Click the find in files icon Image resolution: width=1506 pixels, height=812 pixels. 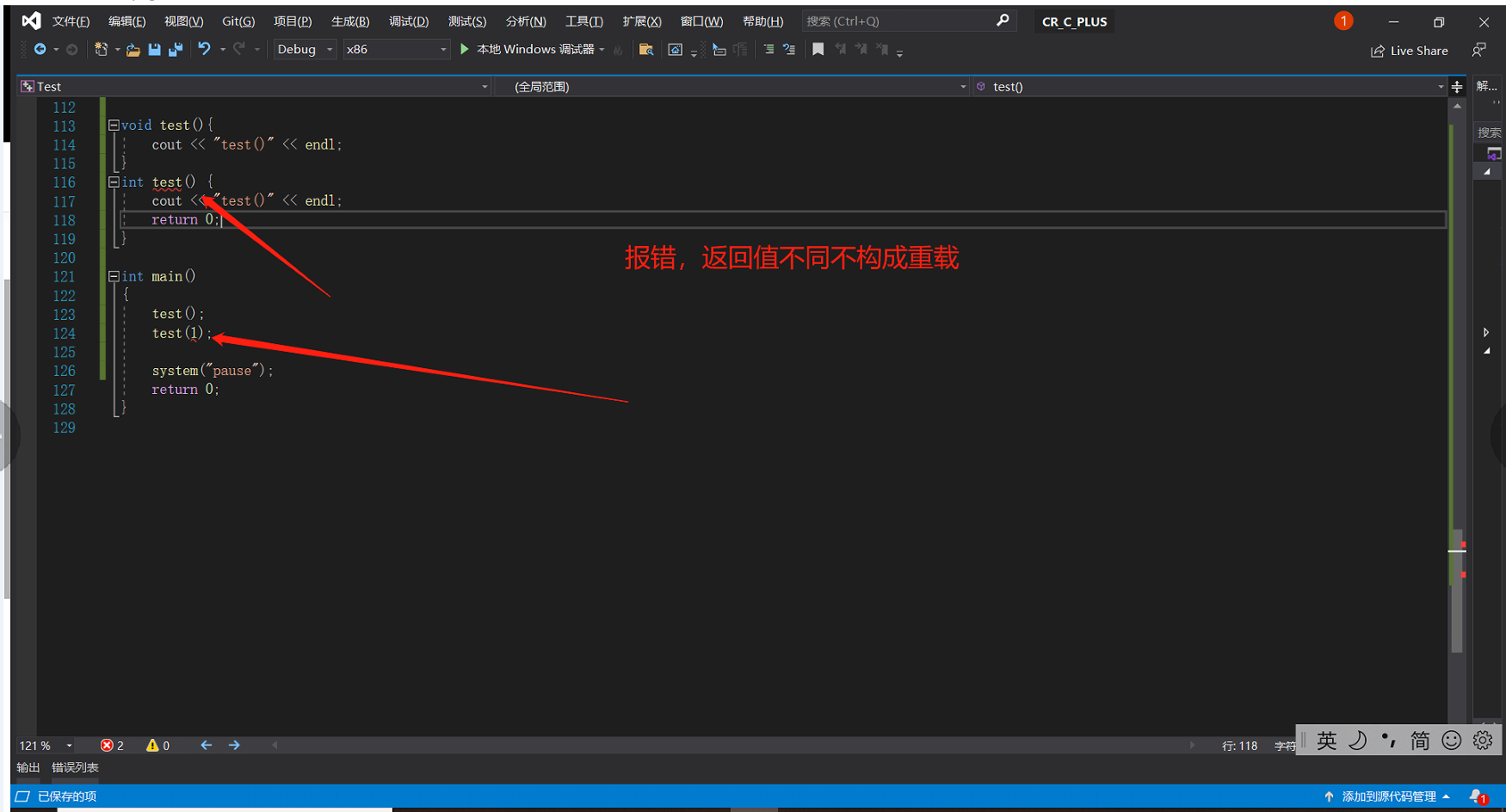coord(646,50)
